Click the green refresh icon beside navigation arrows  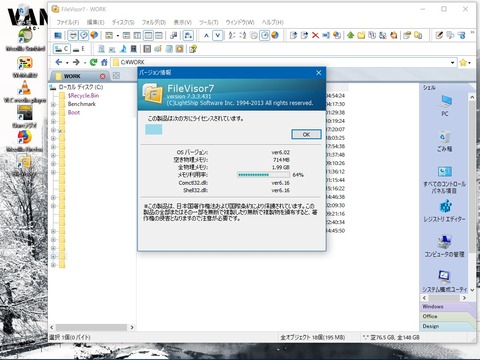point(94,62)
